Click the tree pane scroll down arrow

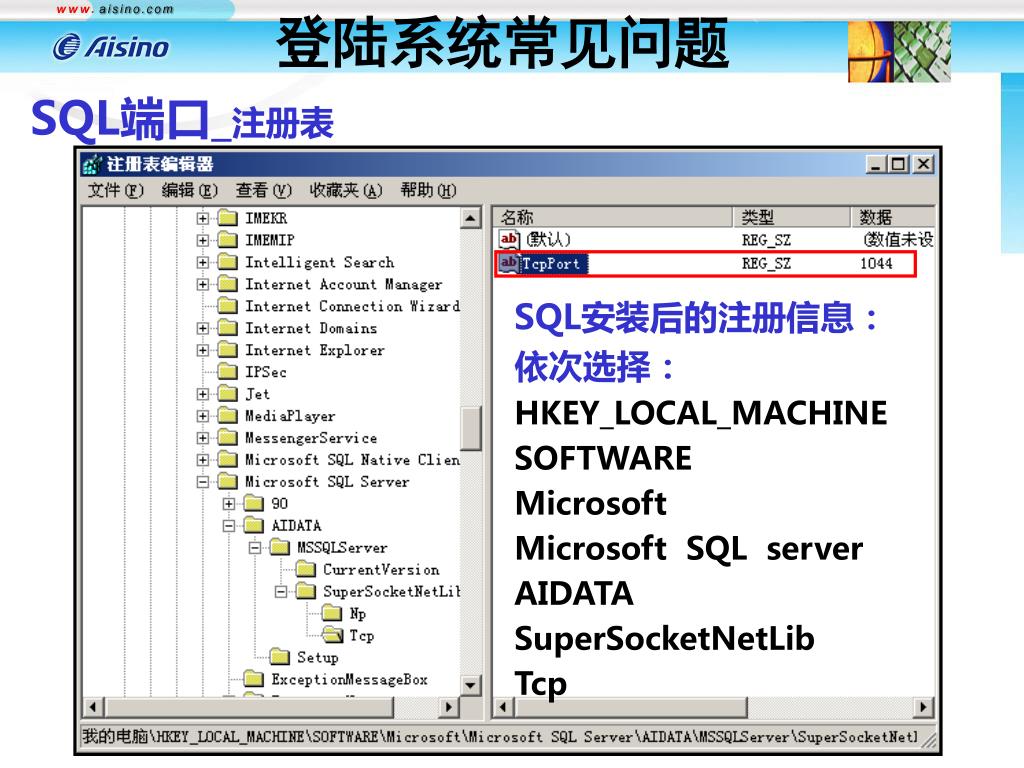coord(471,685)
